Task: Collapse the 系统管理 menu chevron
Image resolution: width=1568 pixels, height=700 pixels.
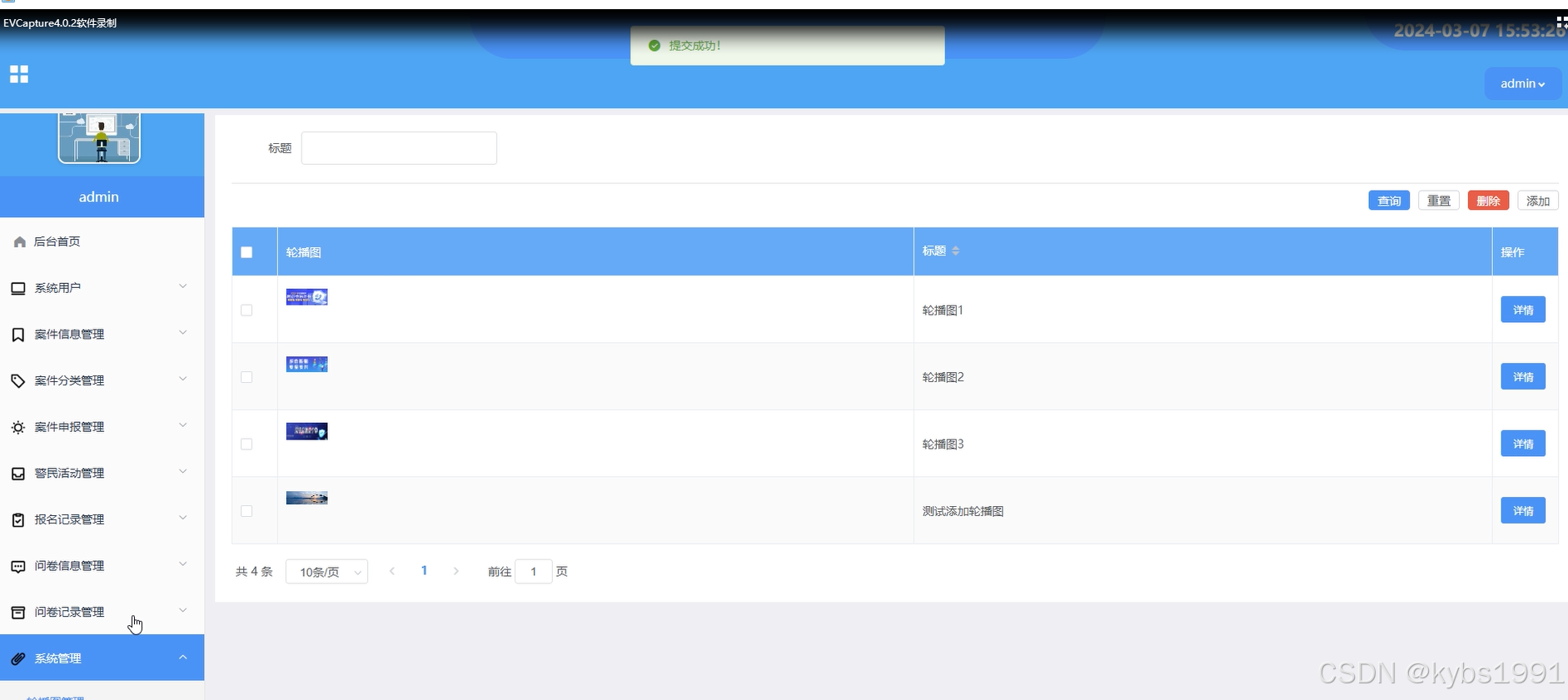Action: click(x=183, y=658)
